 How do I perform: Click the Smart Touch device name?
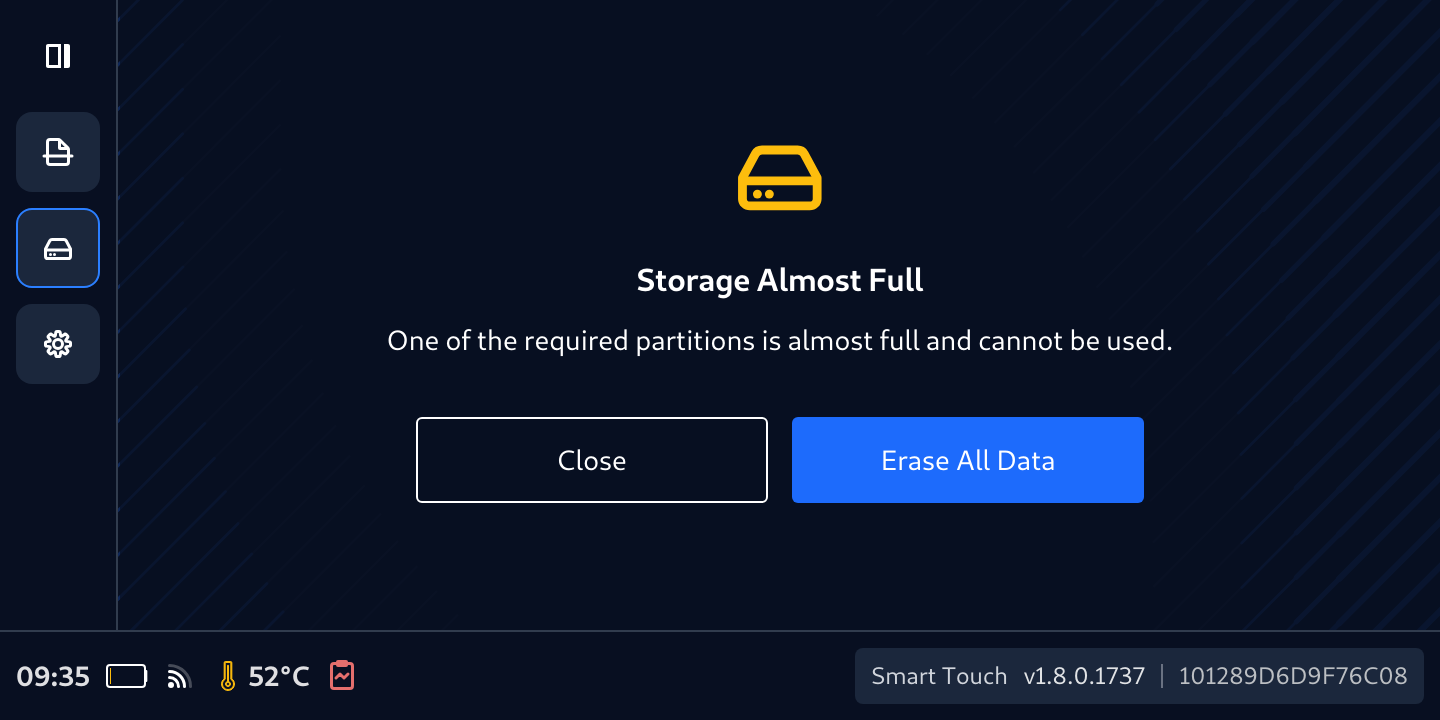[939, 676]
